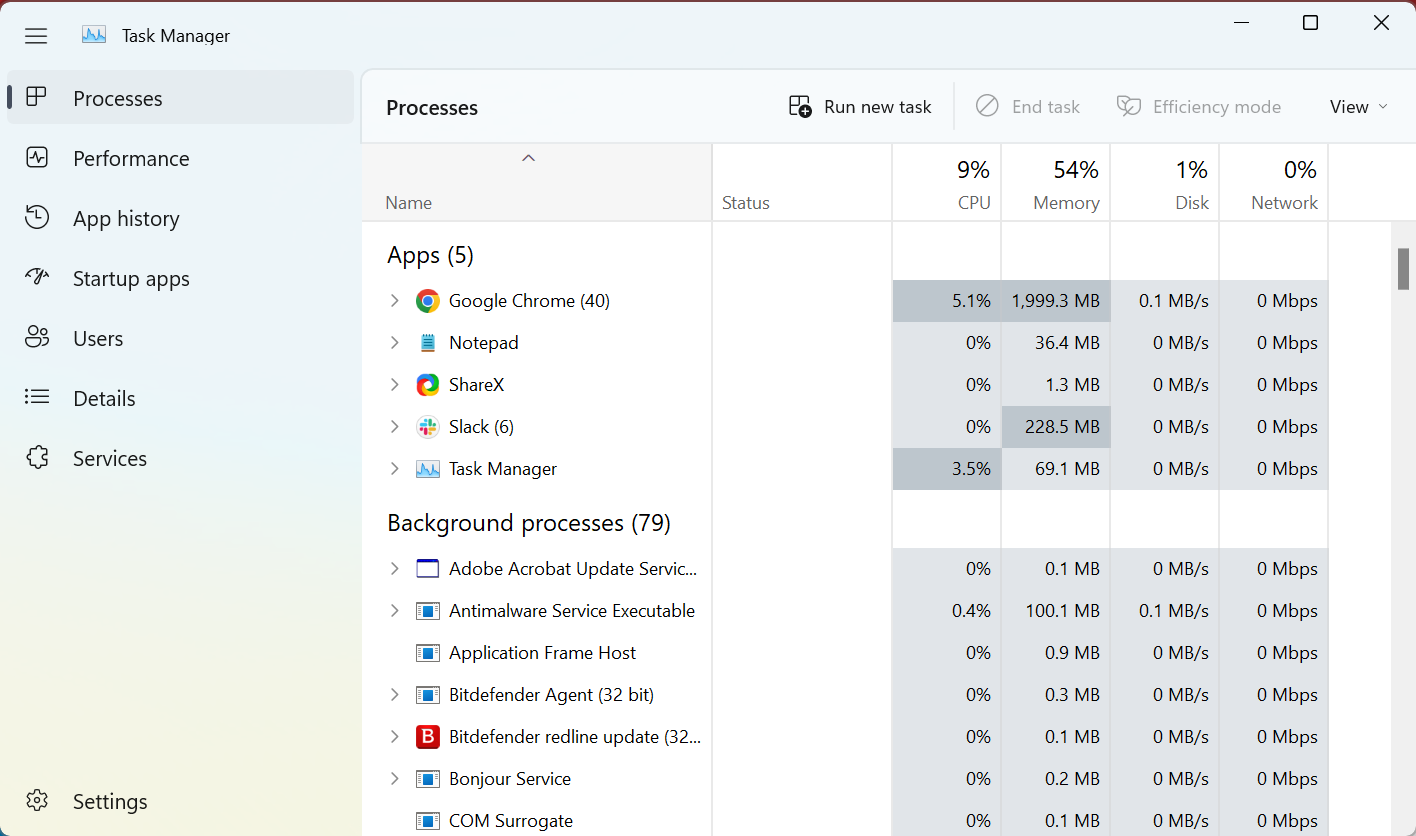
Task: Switch to the Details page
Action: [x=180, y=398]
